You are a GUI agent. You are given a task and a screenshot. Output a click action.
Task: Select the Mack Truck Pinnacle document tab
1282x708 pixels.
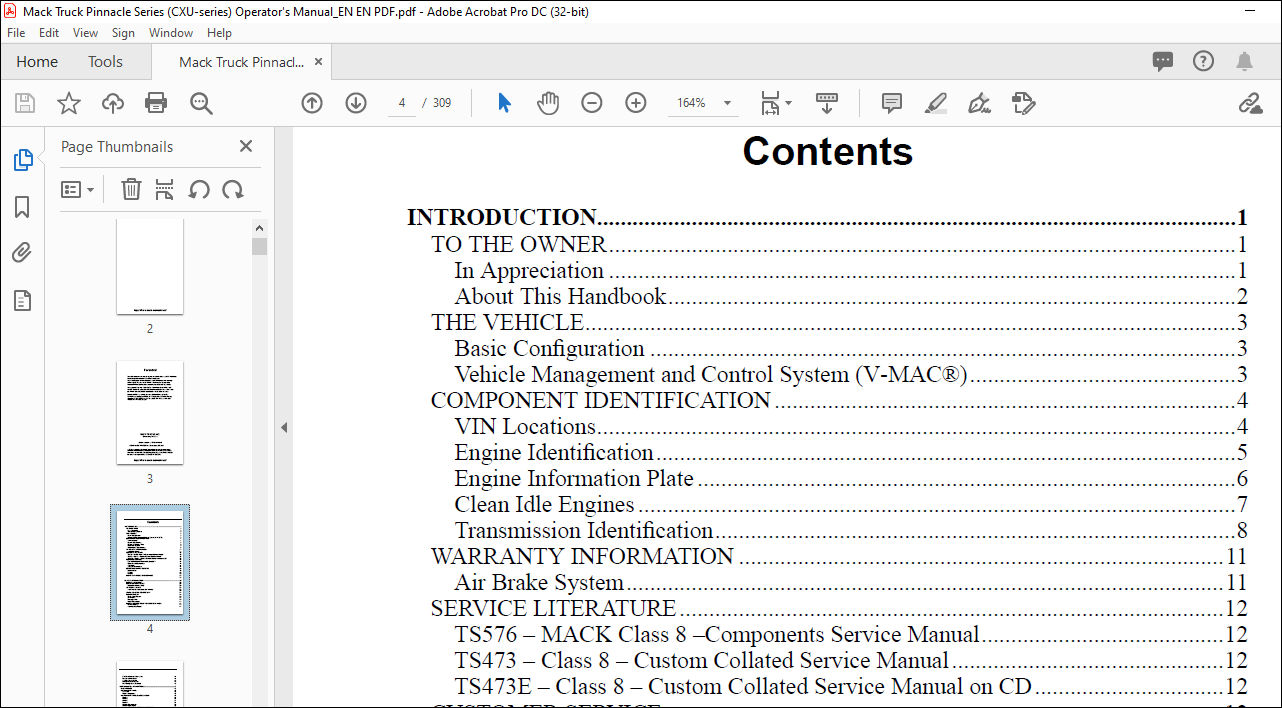pyautogui.click(x=241, y=62)
